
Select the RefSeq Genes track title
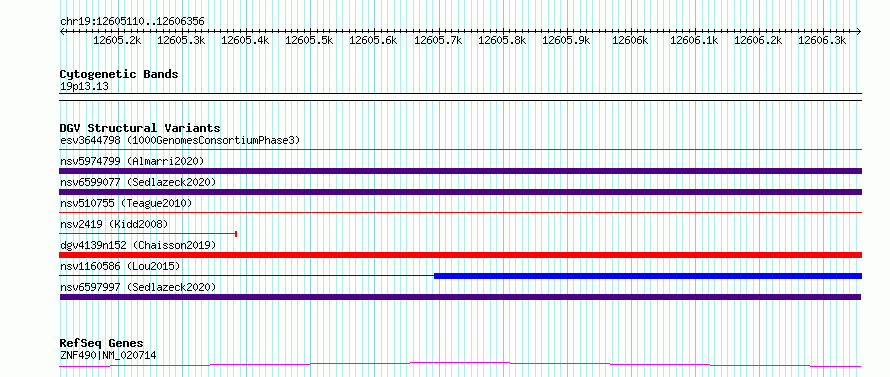(102, 344)
